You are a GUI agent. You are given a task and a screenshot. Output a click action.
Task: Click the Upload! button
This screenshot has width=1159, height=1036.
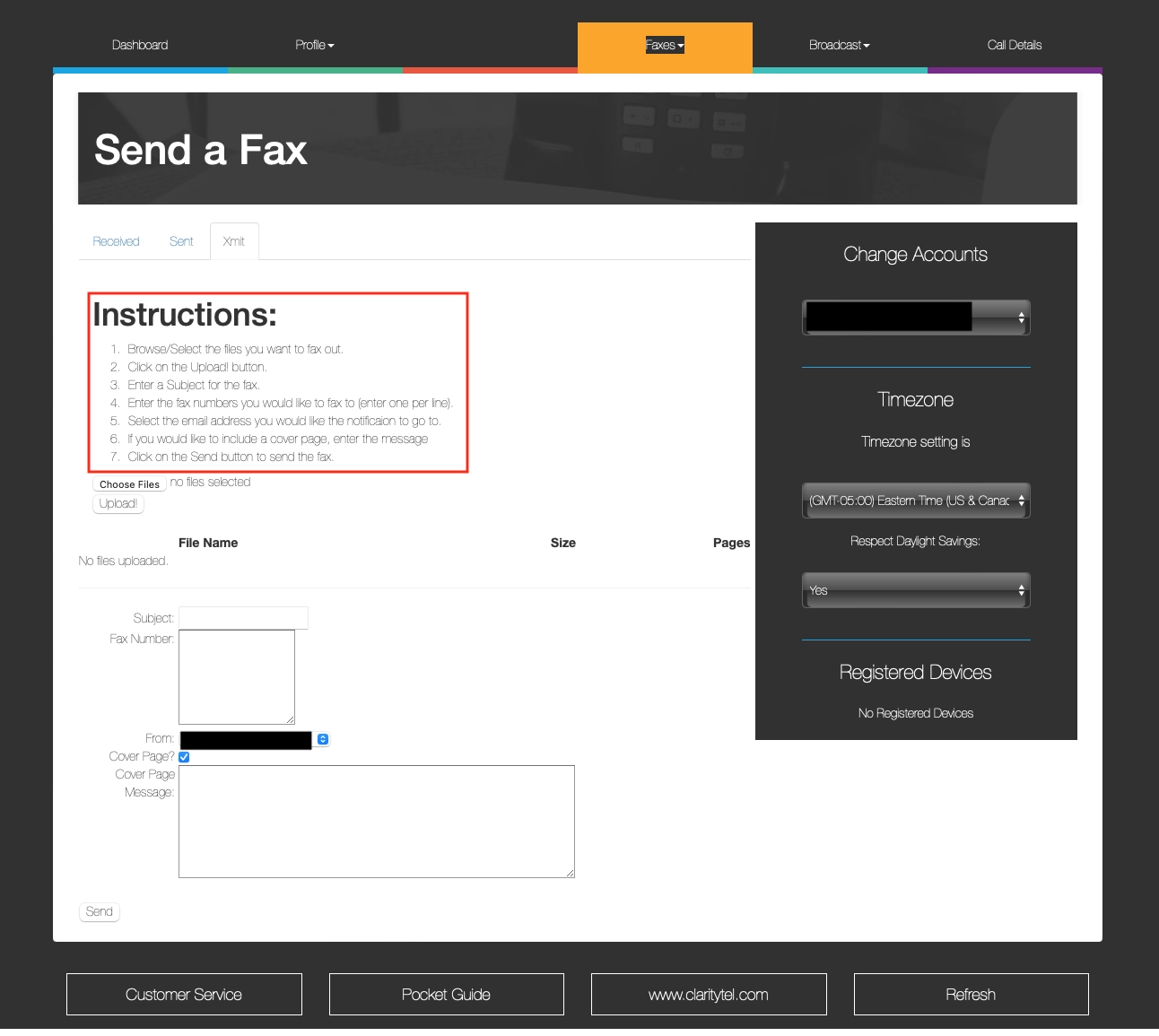pyautogui.click(x=118, y=504)
